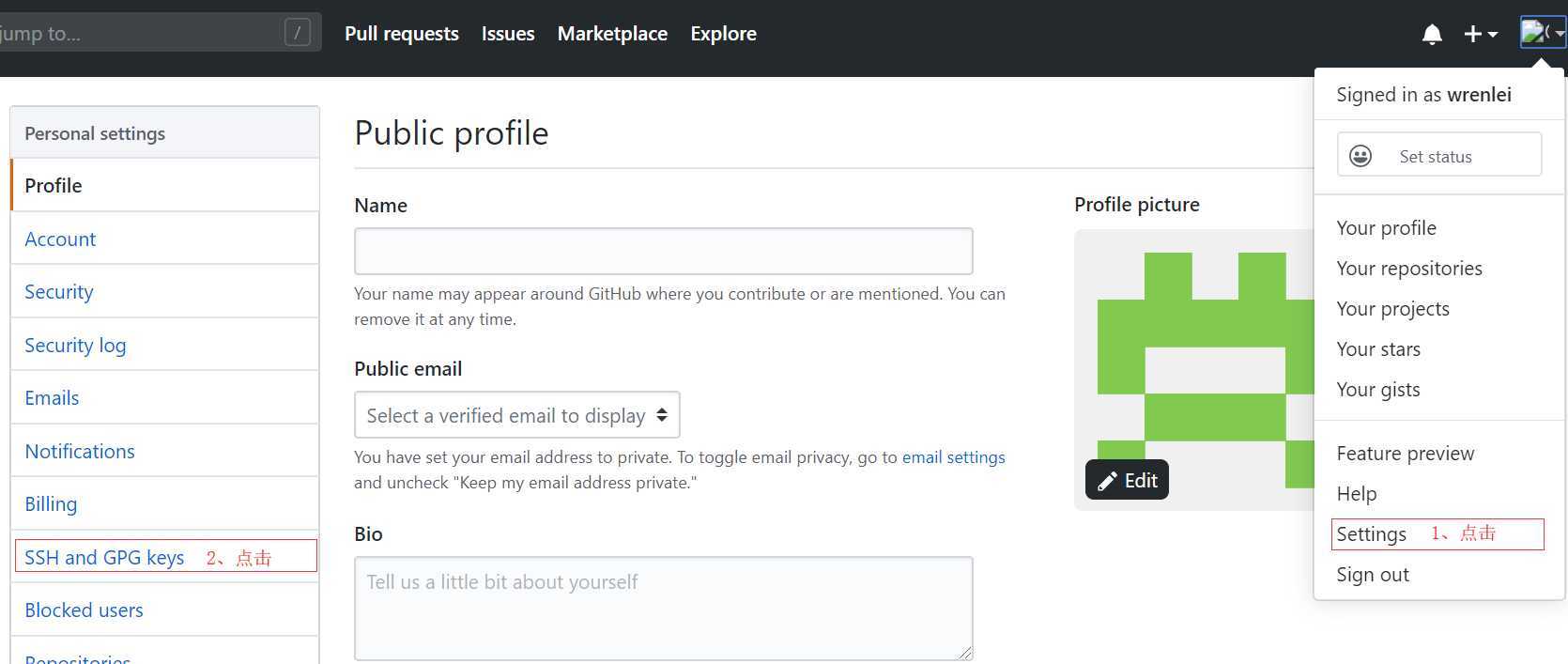
Task: Open the plus create-new menu
Action: pyautogui.click(x=1481, y=34)
